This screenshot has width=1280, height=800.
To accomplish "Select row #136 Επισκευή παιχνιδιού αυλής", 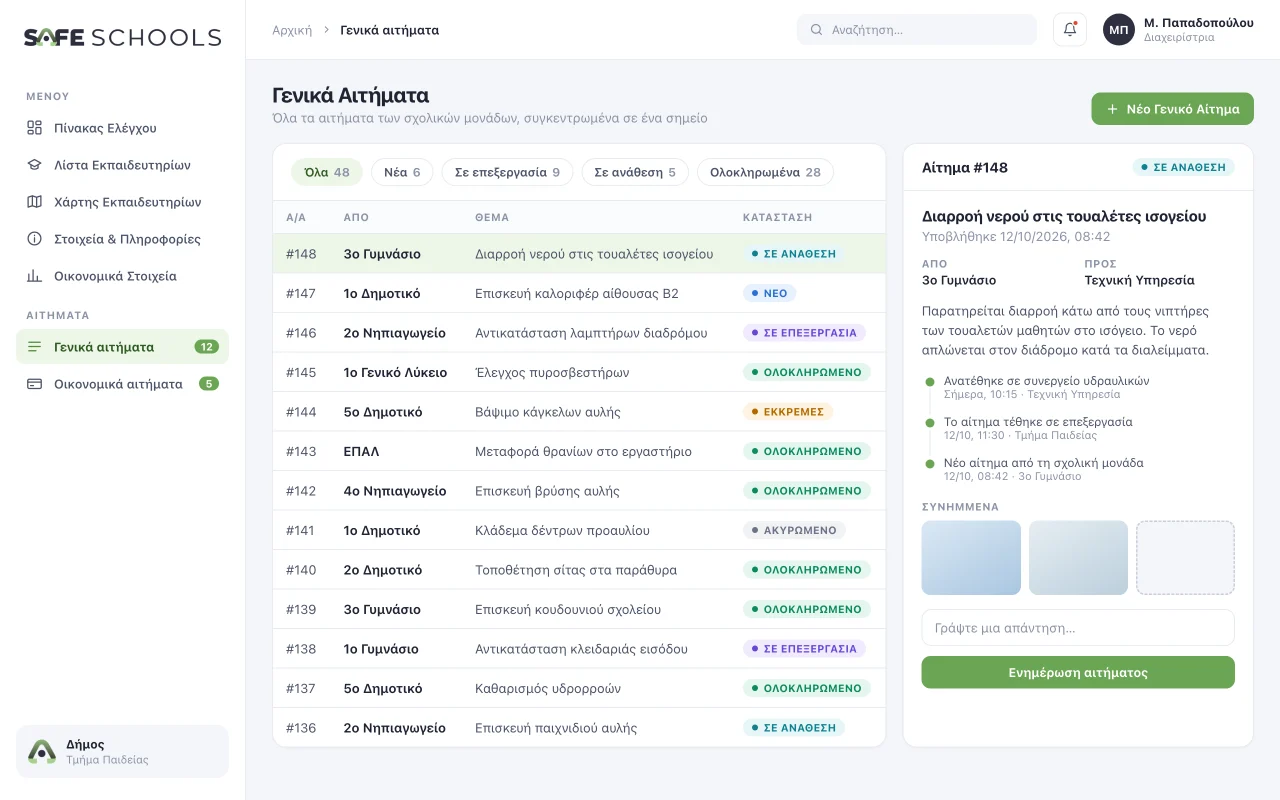I will coord(579,728).
